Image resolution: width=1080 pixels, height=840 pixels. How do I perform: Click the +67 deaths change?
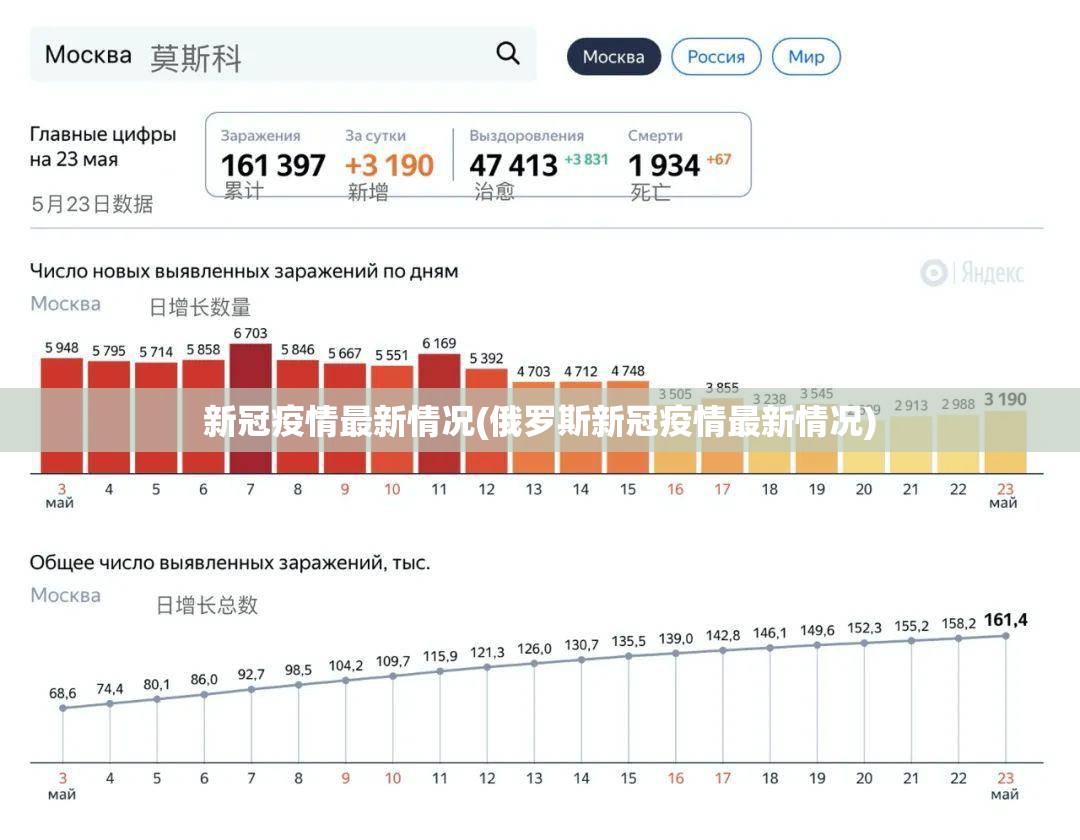(718, 160)
